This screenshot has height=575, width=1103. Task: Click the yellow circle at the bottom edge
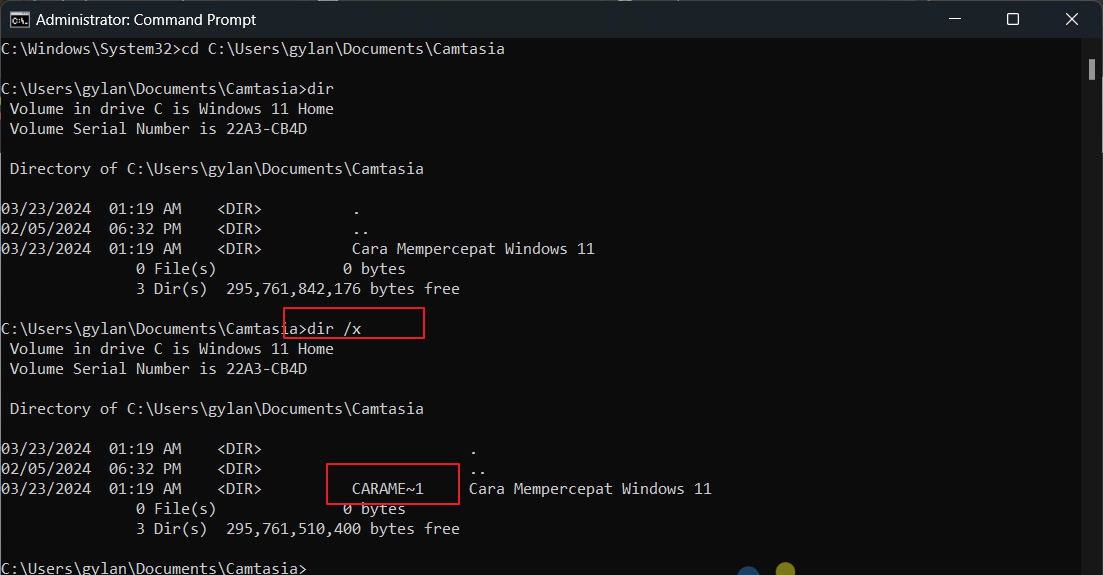(785, 569)
